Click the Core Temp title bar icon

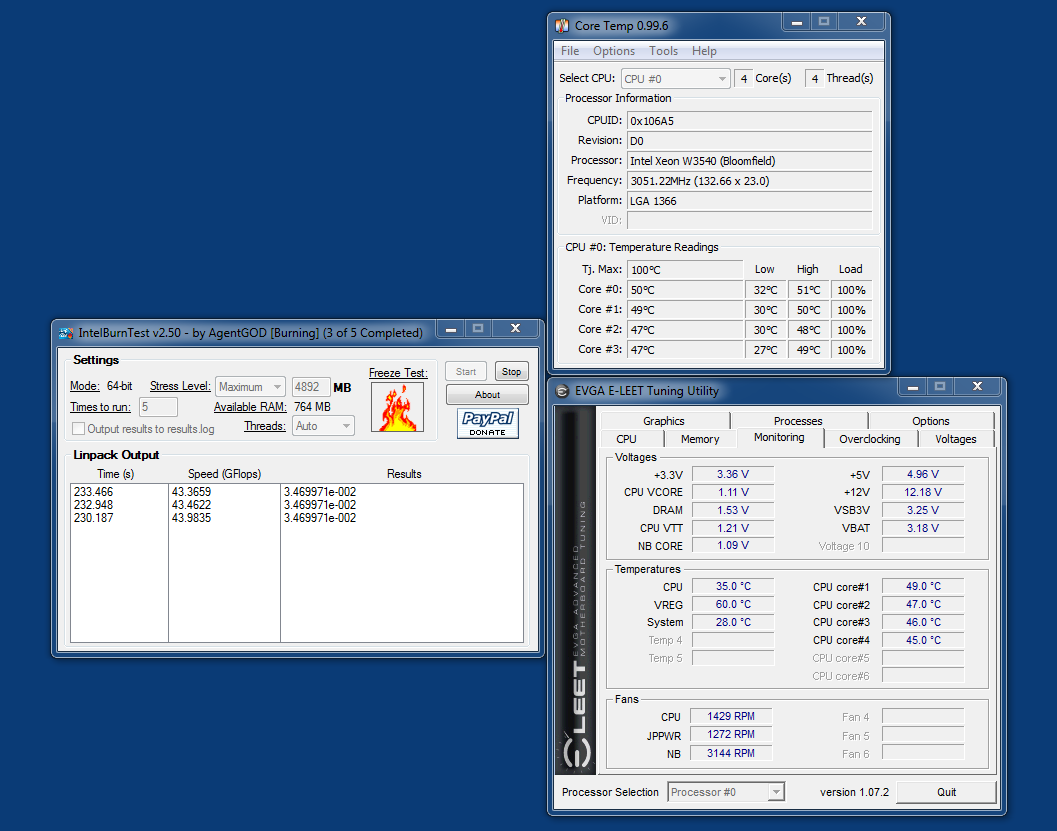coord(562,26)
